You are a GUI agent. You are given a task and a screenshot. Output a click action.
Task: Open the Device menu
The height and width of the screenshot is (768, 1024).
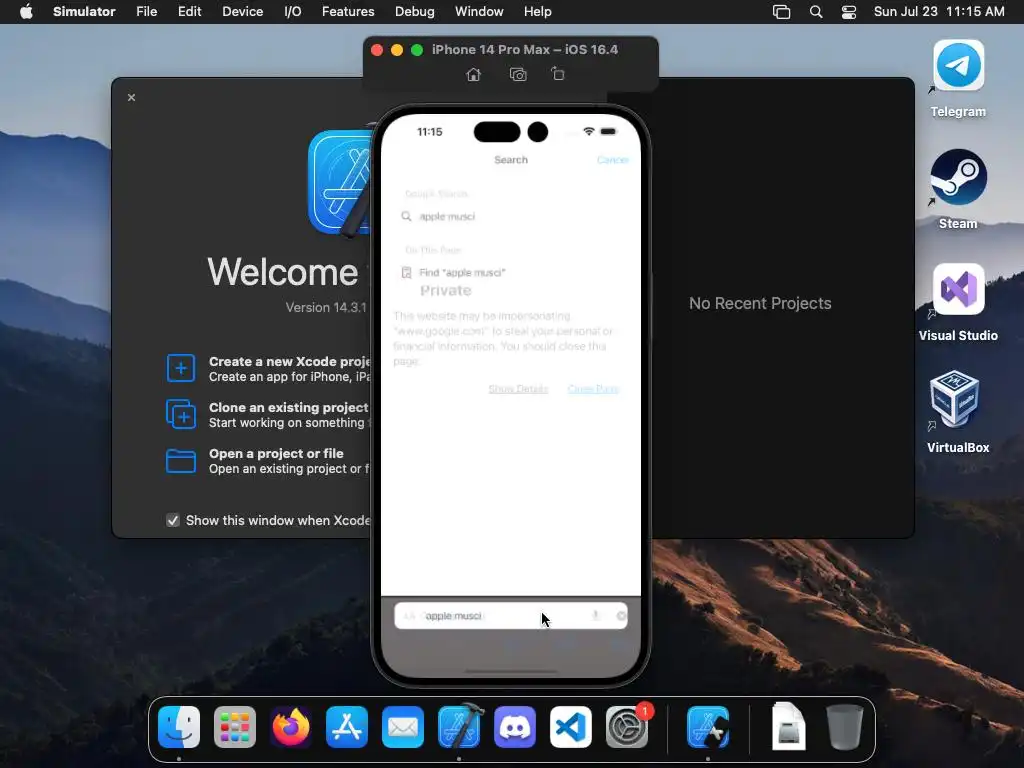[x=242, y=12]
